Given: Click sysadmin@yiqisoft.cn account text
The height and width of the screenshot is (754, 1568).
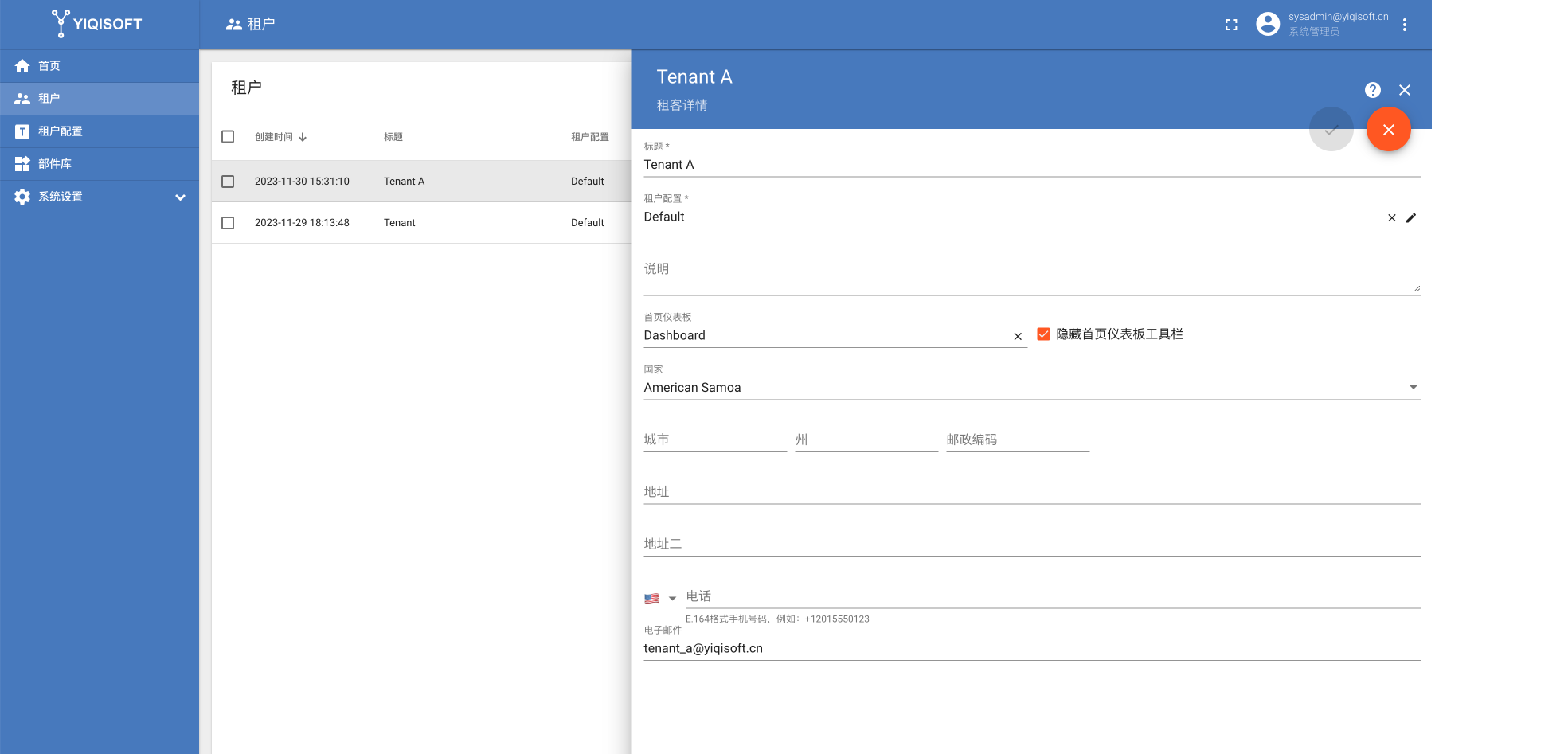Looking at the screenshot, I should coord(1338,17).
